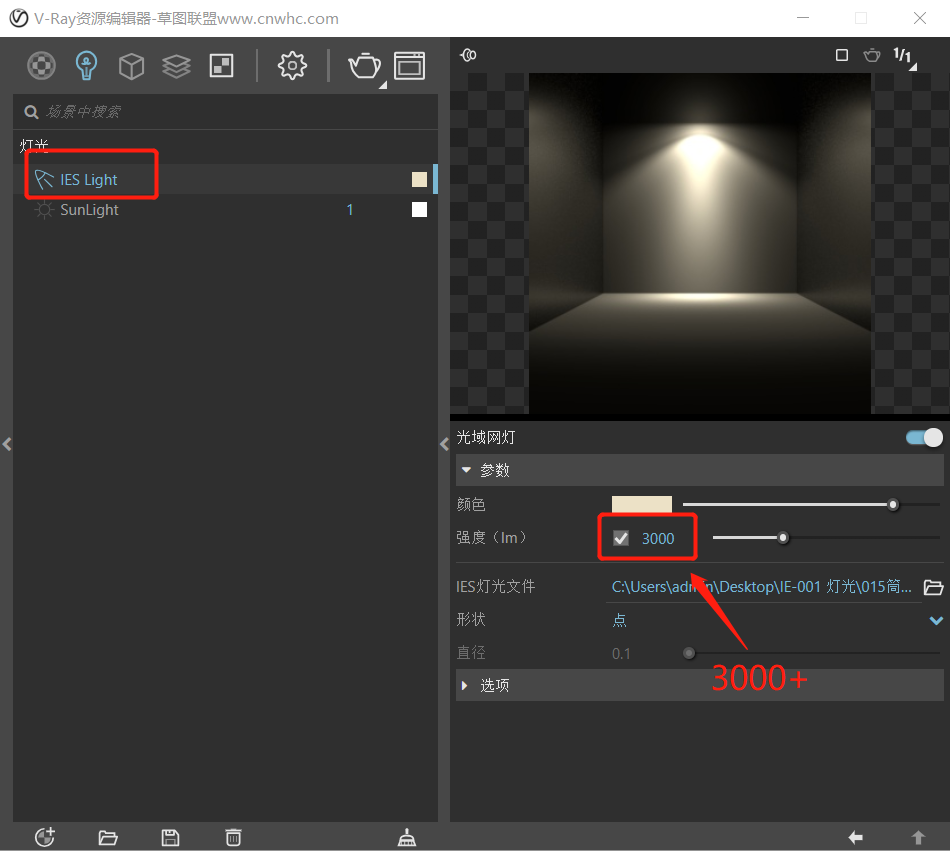Click the small teapot preview render icon
The image size is (950, 851).
872,55
